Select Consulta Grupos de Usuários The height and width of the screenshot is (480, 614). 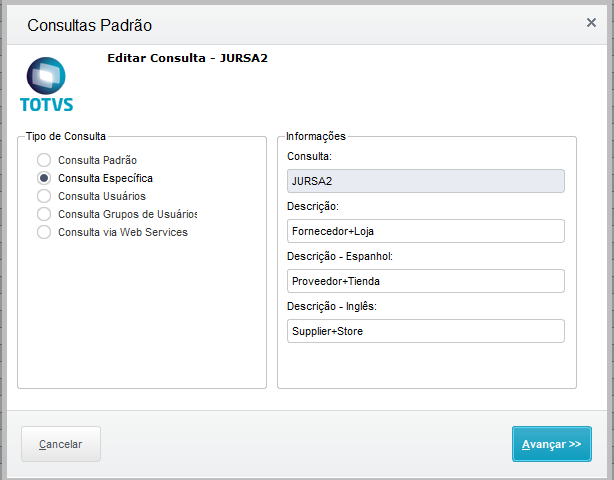tap(44, 214)
